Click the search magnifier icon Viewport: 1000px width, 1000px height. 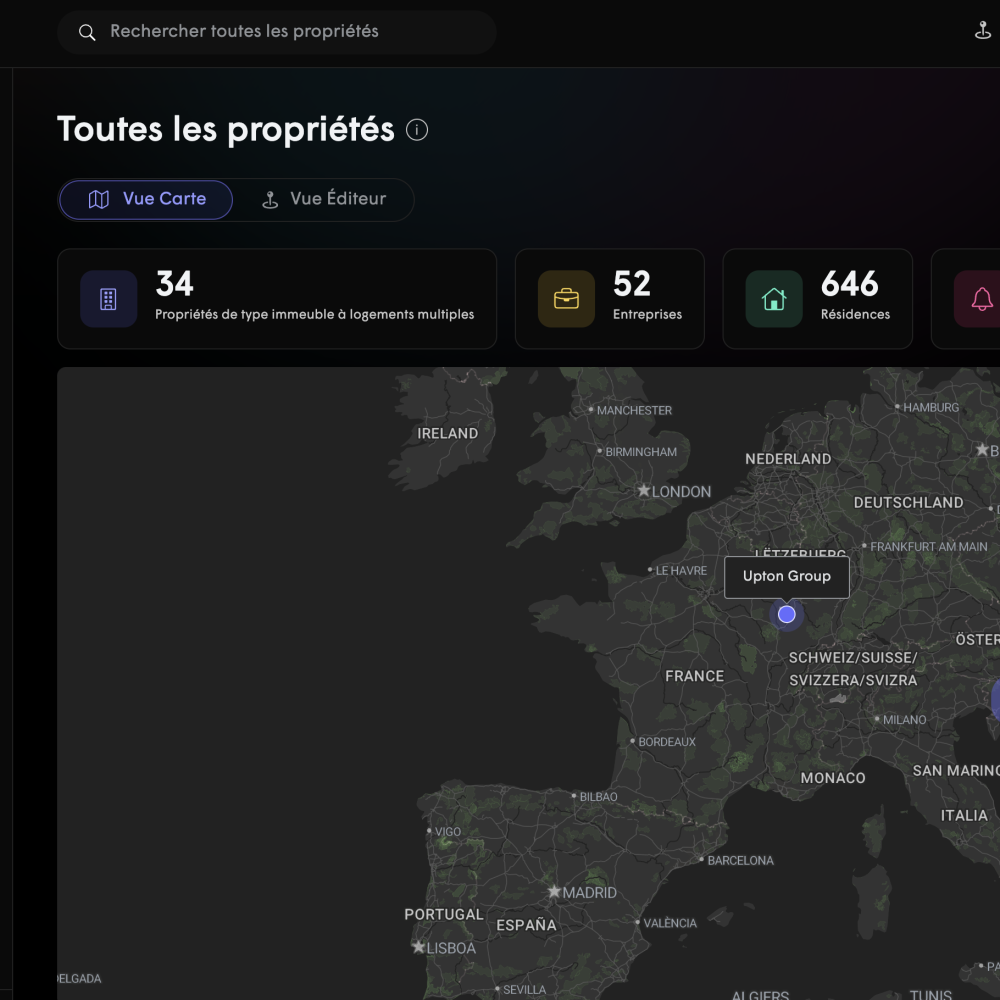point(87,32)
